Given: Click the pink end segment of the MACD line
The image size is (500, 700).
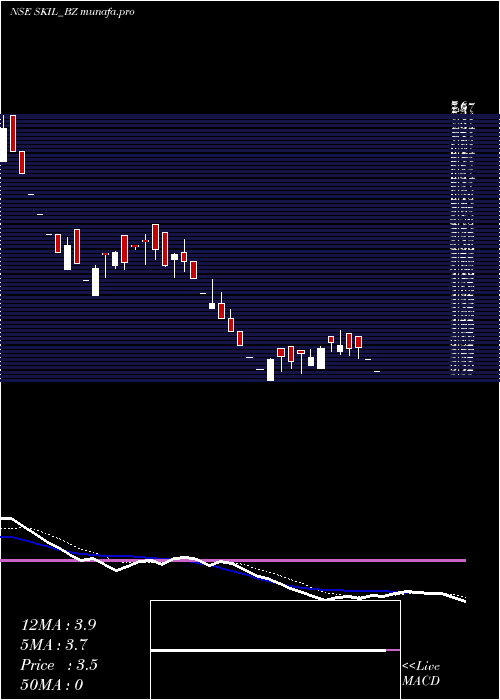Looking at the screenshot, I should [x=393, y=650].
